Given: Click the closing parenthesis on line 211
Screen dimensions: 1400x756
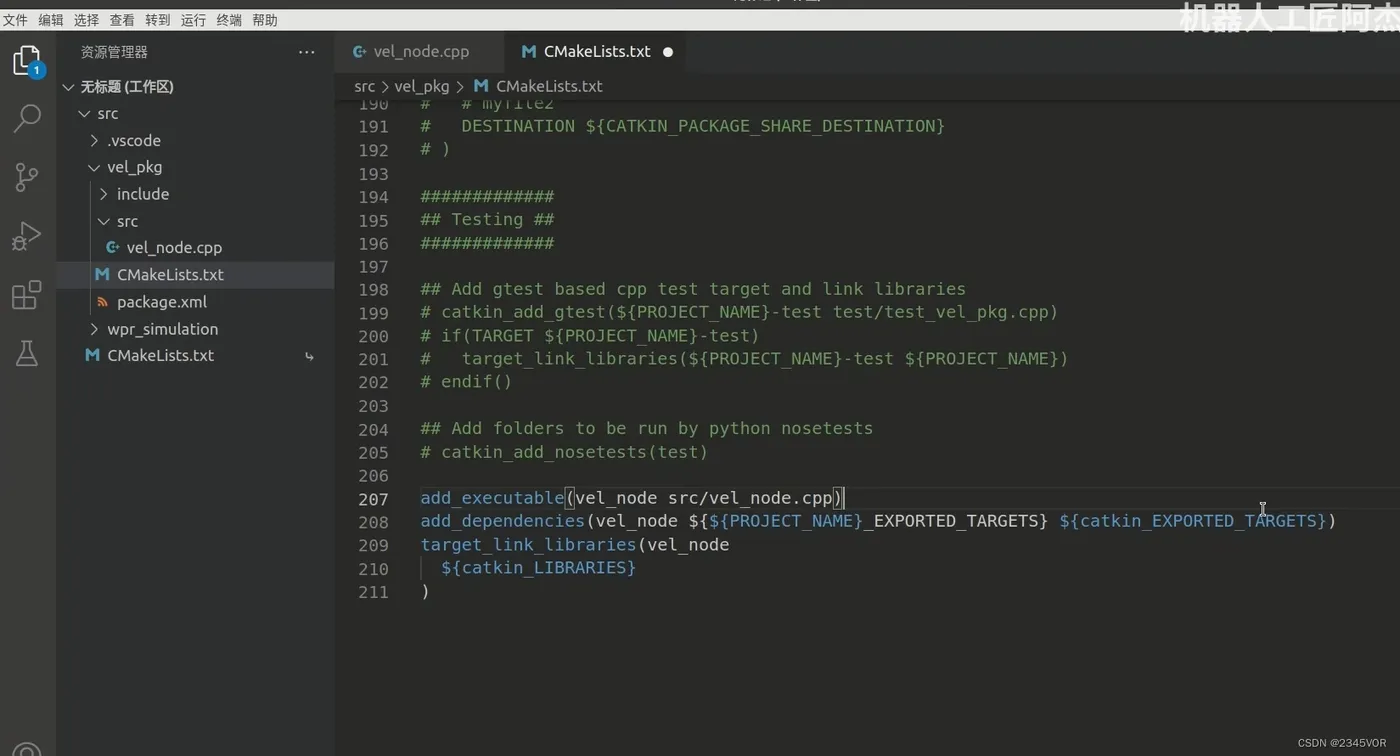Looking at the screenshot, I should 425,592.
